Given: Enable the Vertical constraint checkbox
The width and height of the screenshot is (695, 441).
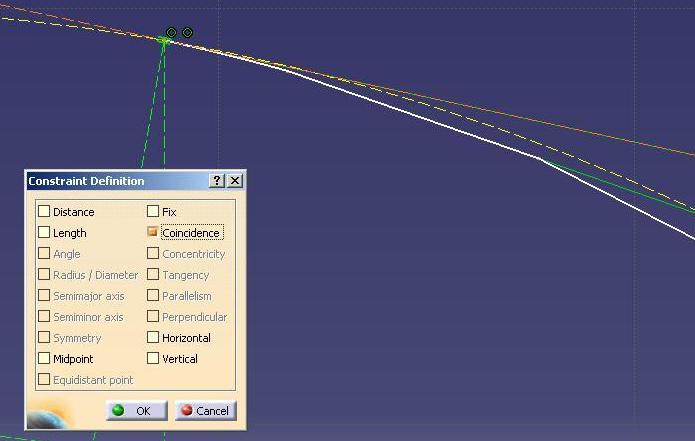Looking at the screenshot, I should click(x=153, y=358).
